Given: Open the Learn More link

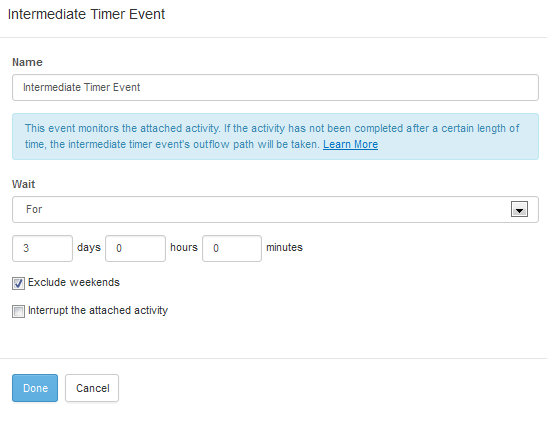Looking at the screenshot, I should pos(350,144).
